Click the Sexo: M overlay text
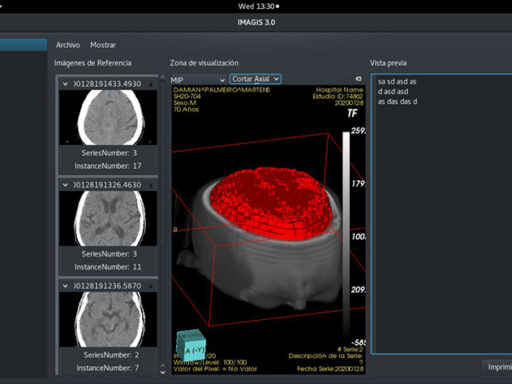512x384 pixels. point(185,103)
